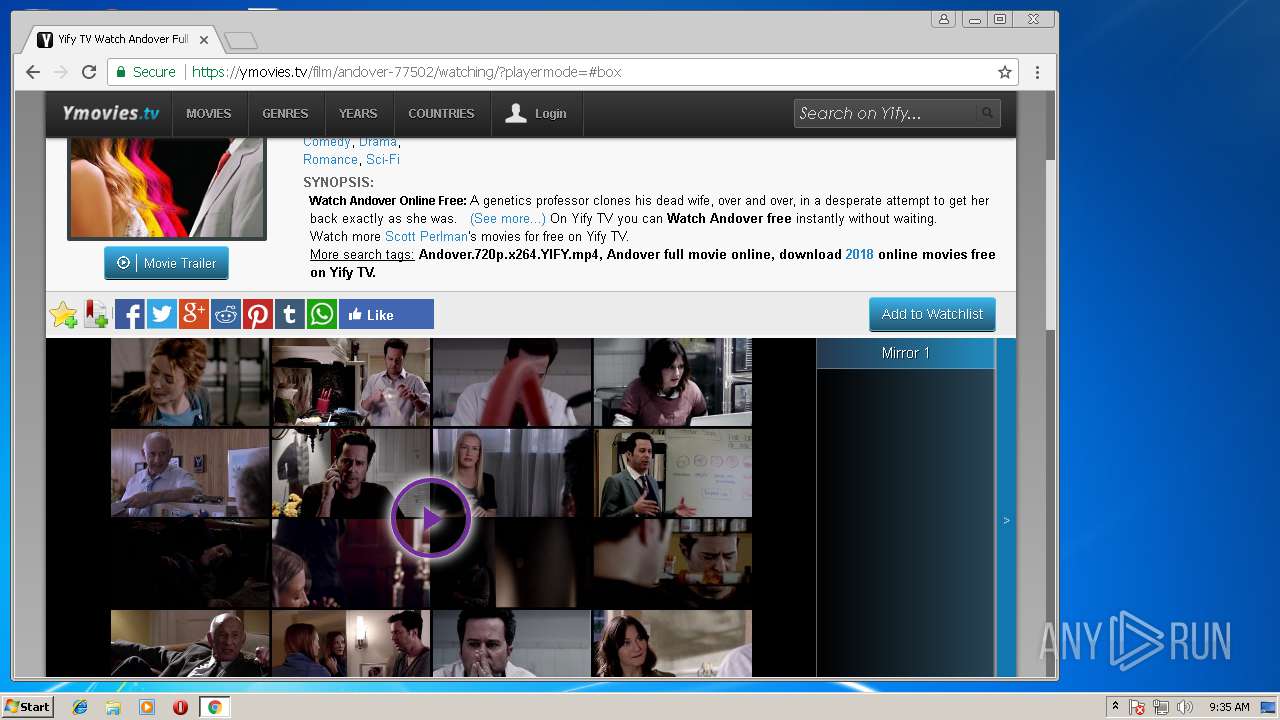Open the Romance genre link
This screenshot has width=1280, height=720.
click(330, 160)
